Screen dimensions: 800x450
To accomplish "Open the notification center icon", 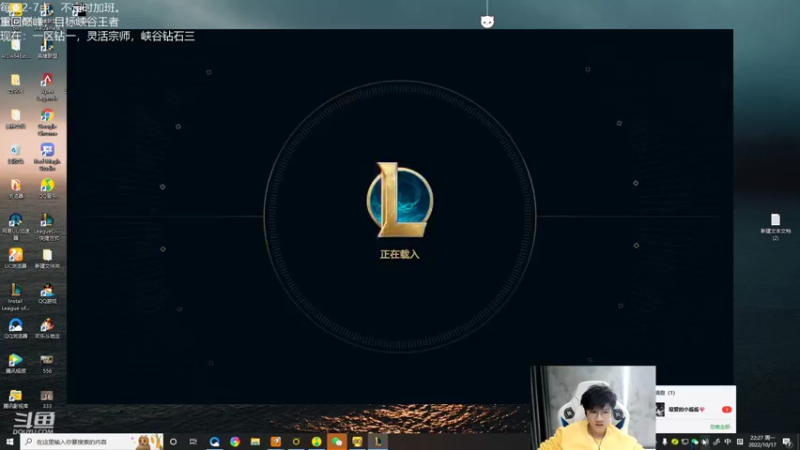I will coord(787,441).
